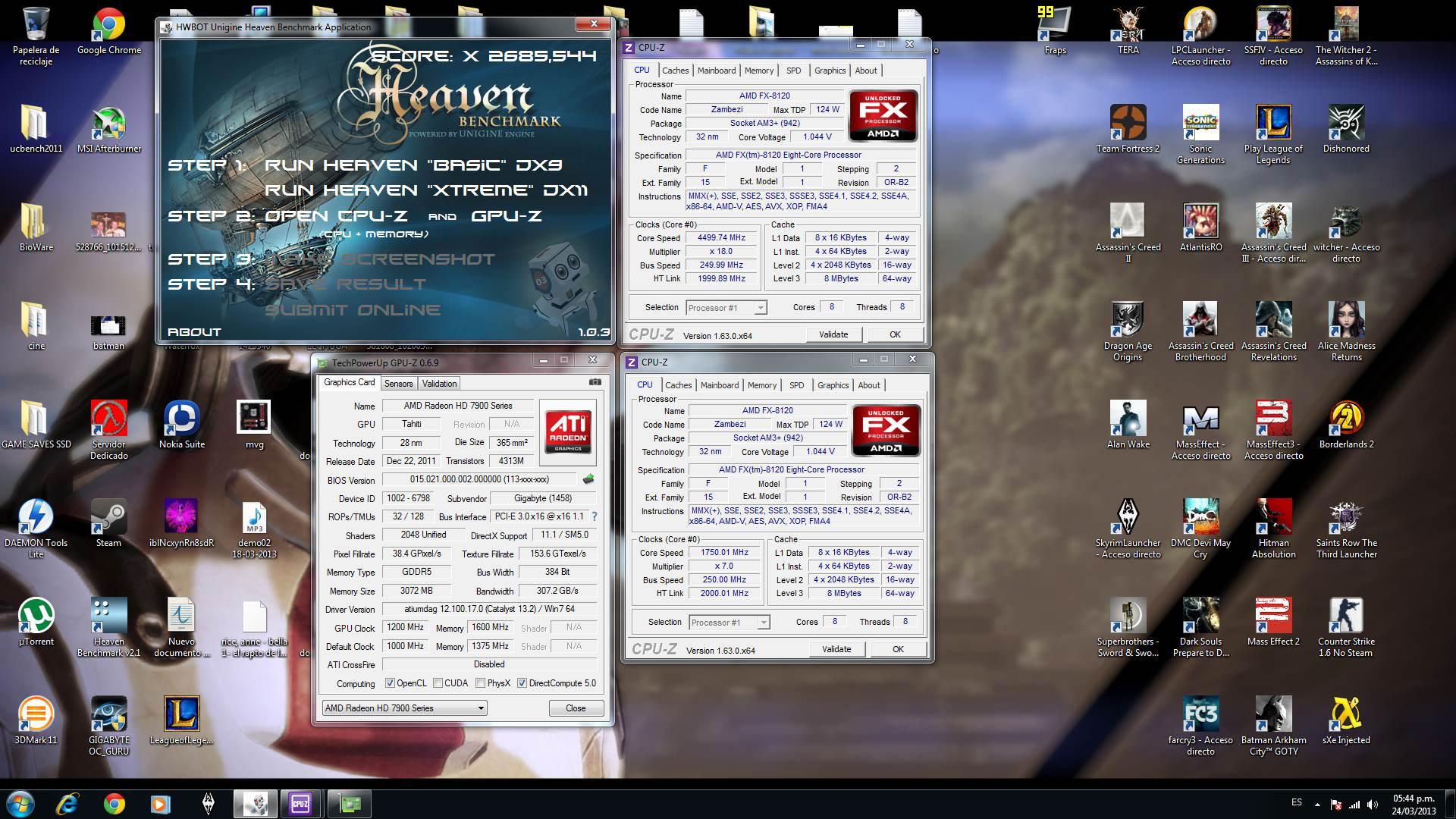Click the GPU Clock 1200 MHz field
Image resolution: width=1456 pixels, height=819 pixels.
coord(405,628)
